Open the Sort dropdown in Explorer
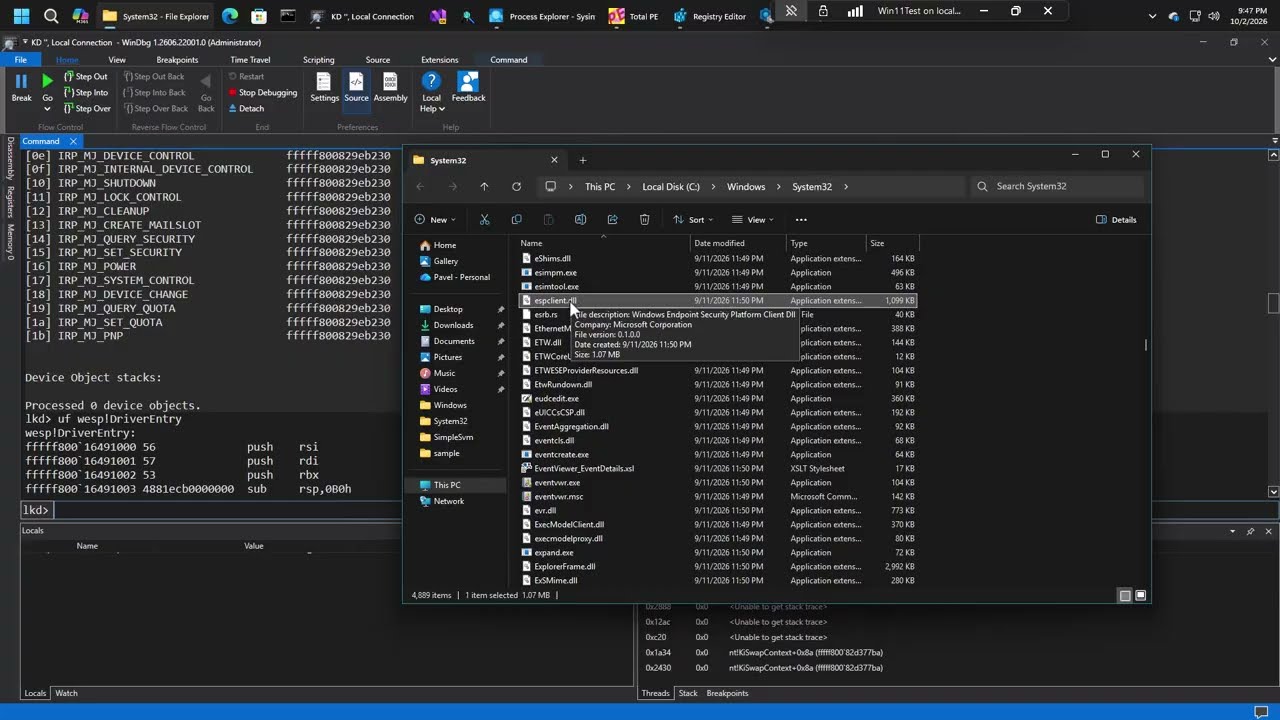 pos(693,220)
